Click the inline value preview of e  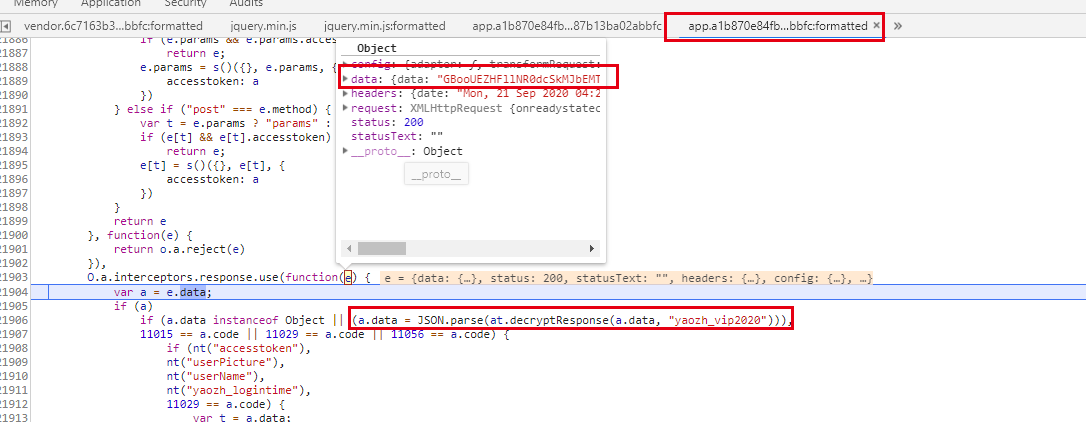pos(628,278)
